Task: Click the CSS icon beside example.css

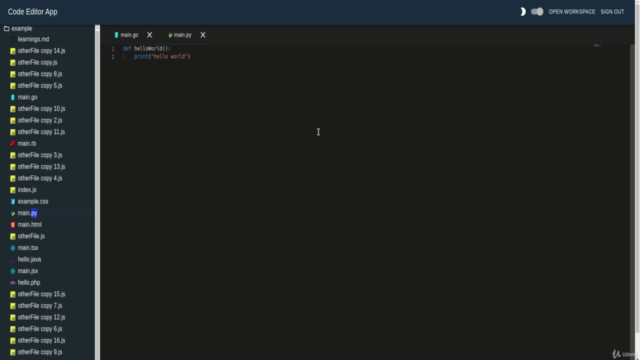Action: tap(13, 202)
